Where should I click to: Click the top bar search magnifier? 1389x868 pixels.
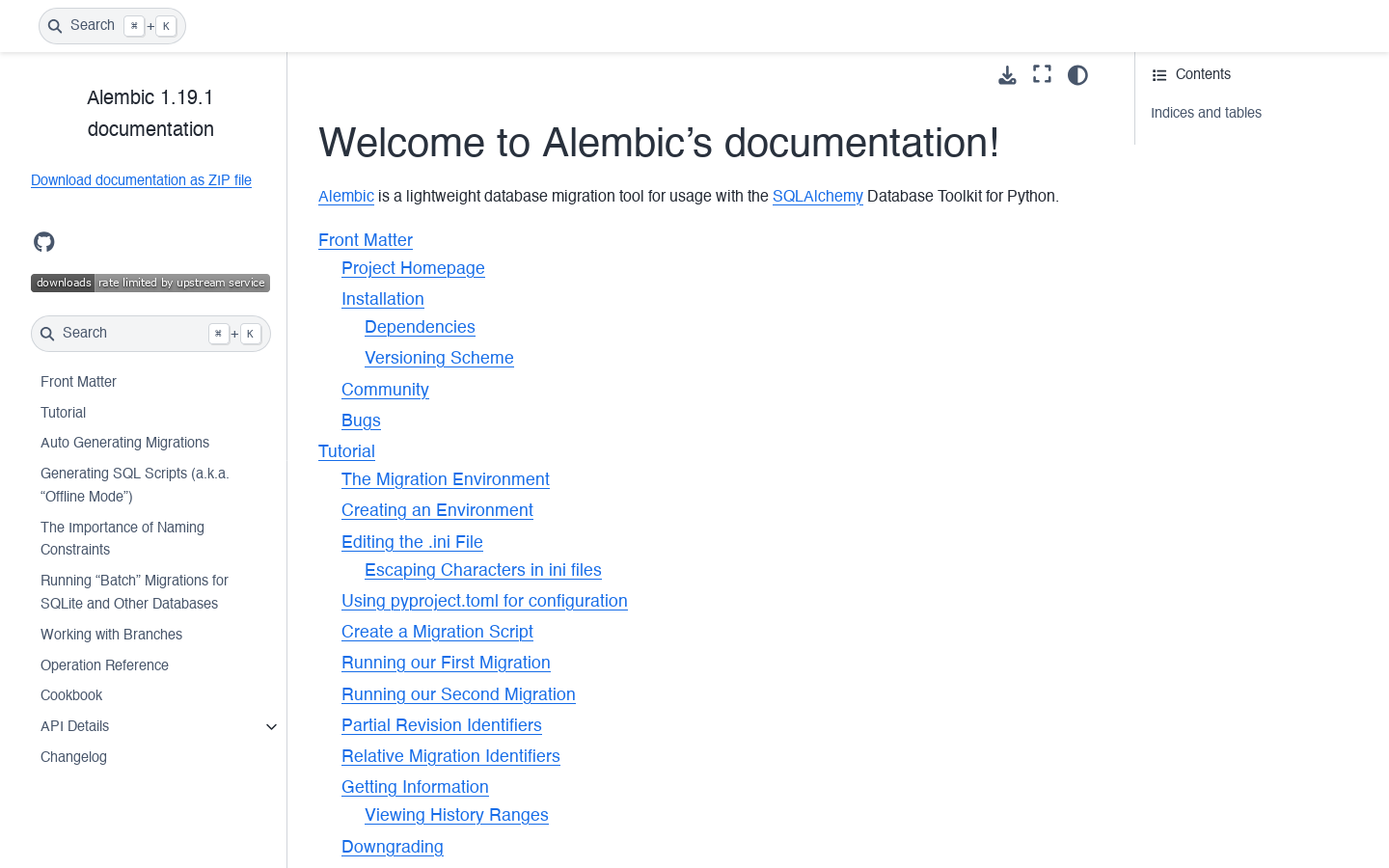pos(55,26)
